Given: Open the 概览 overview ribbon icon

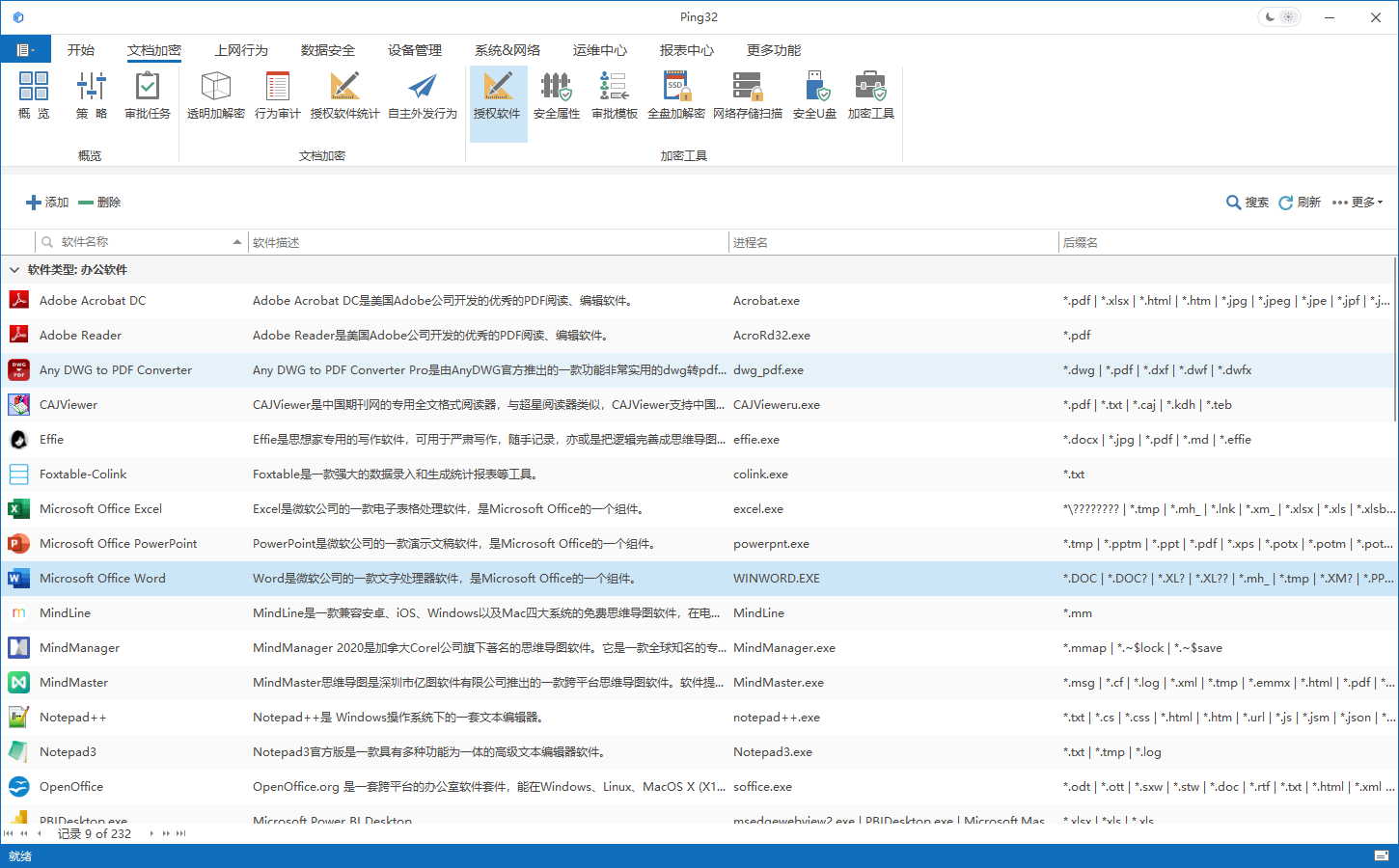Looking at the screenshot, I should tap(34, 95).
